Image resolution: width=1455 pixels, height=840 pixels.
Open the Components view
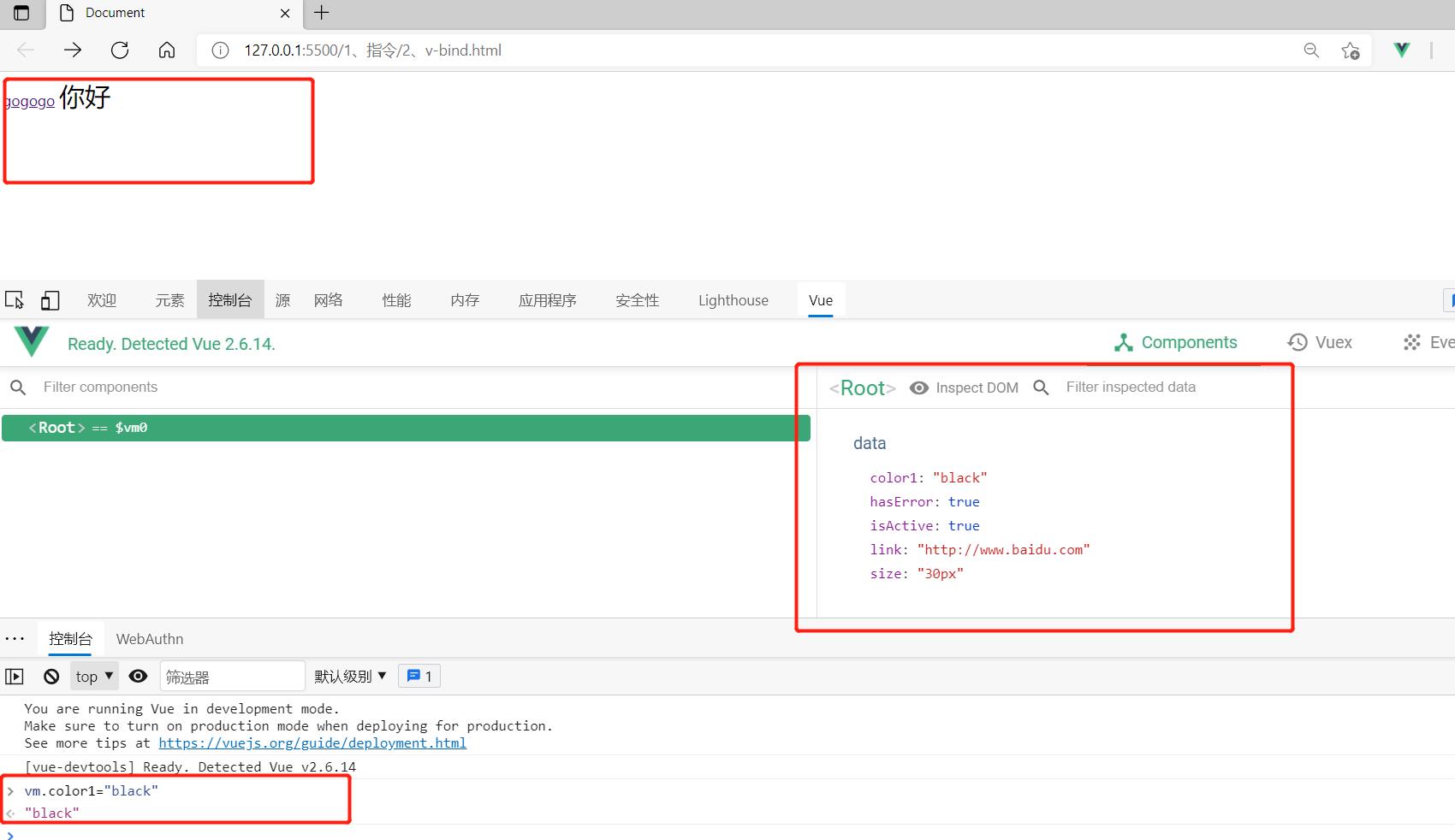[x=1176, y=343]
